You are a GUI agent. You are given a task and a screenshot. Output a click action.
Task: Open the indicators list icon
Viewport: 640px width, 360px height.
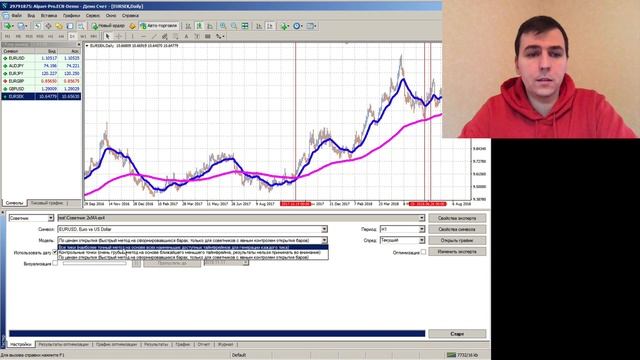click(284, 26)
